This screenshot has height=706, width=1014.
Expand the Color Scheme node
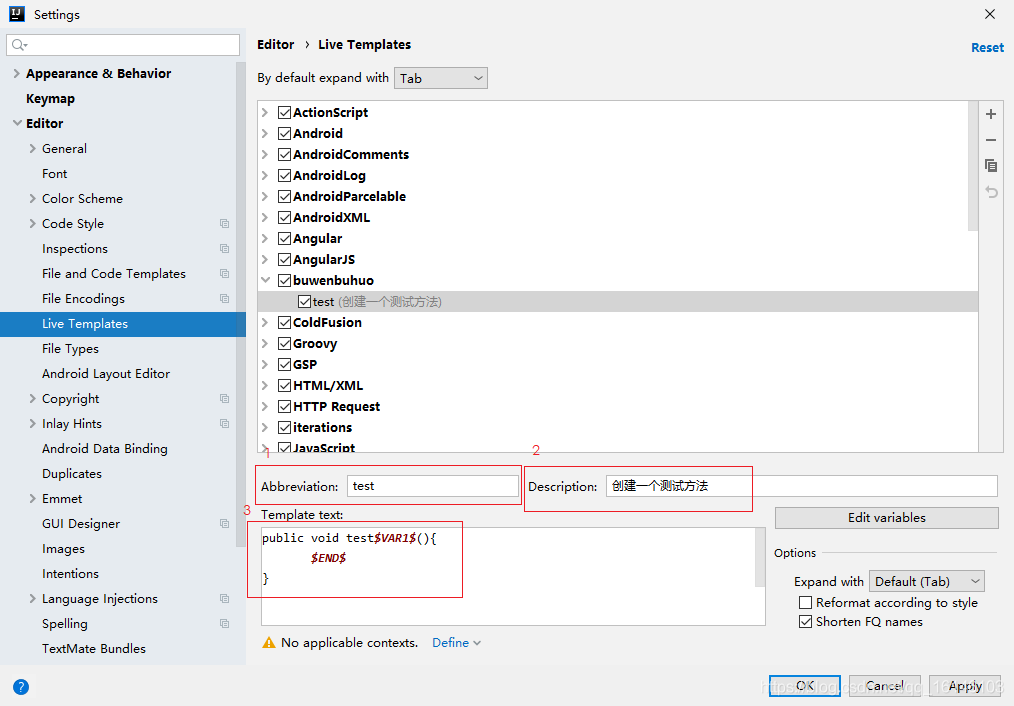(32, 198)
